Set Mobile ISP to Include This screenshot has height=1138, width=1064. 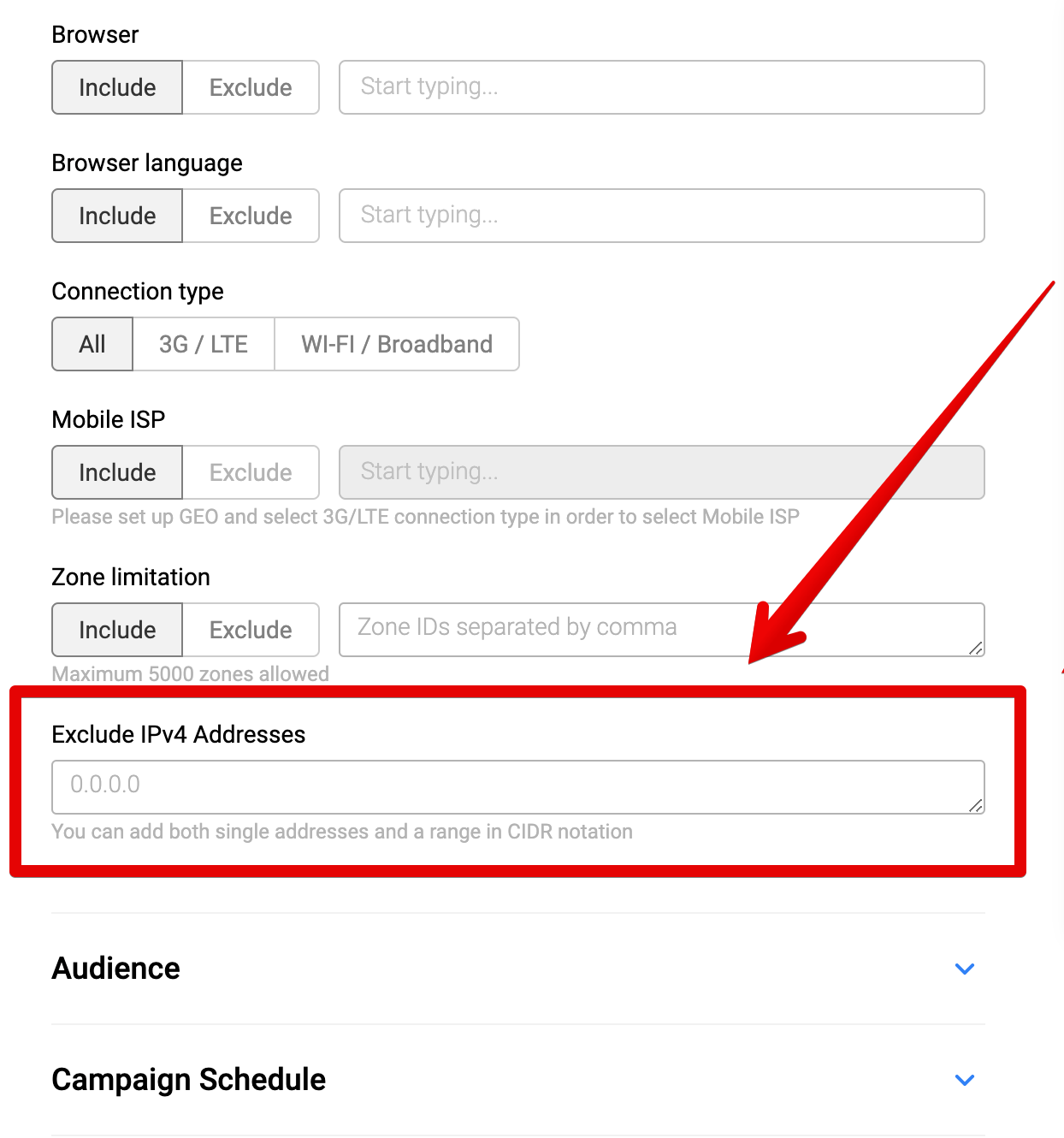[x=117, y=472]
